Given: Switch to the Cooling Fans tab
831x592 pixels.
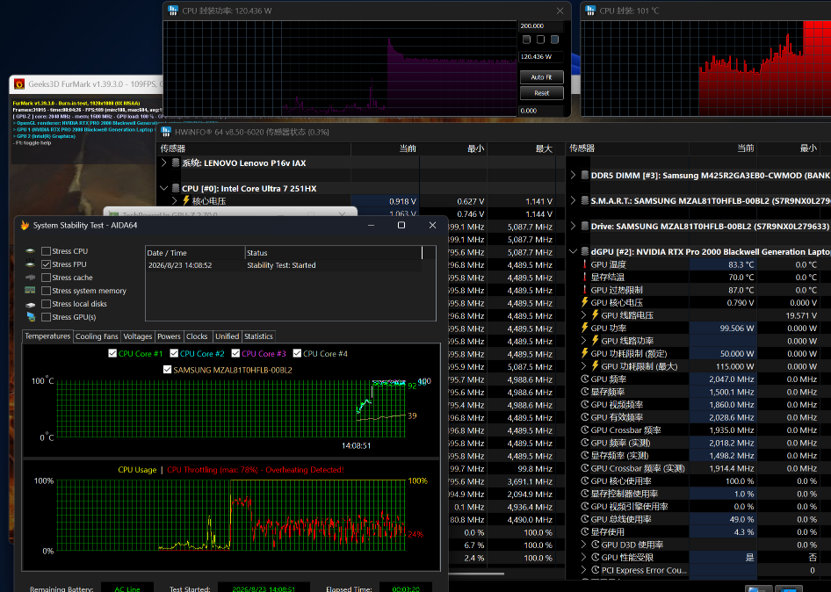Looking at the screenshot, I should tap(96, 336).
